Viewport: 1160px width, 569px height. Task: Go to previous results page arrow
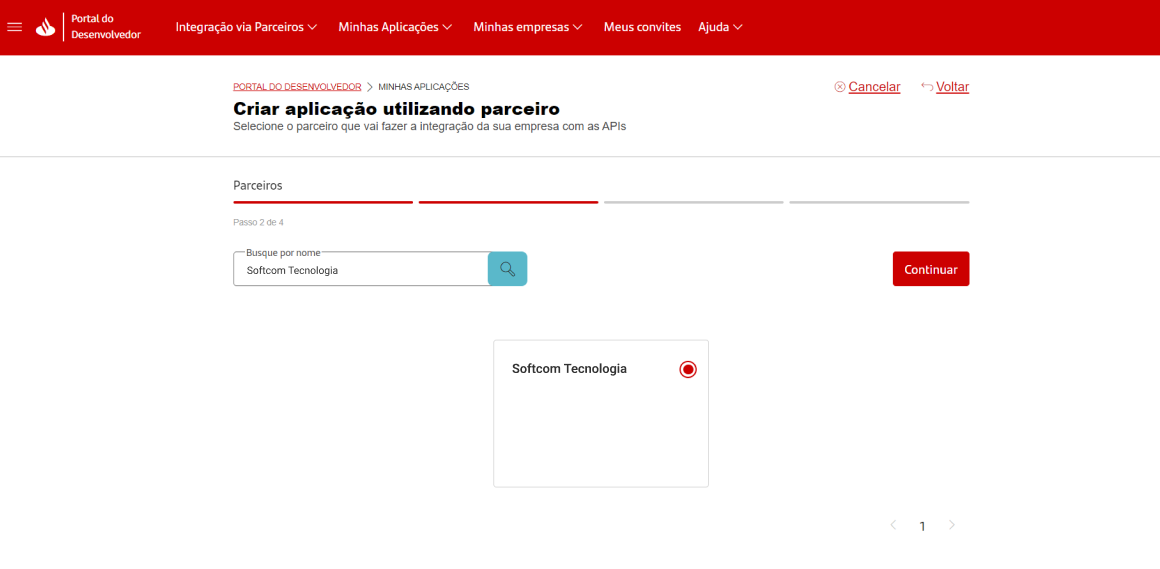pyautogui.click(x=893, y=525)
